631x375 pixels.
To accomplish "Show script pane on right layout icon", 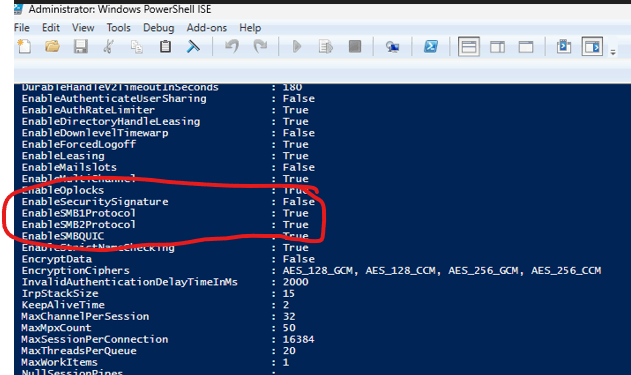I will click(497, 47).
